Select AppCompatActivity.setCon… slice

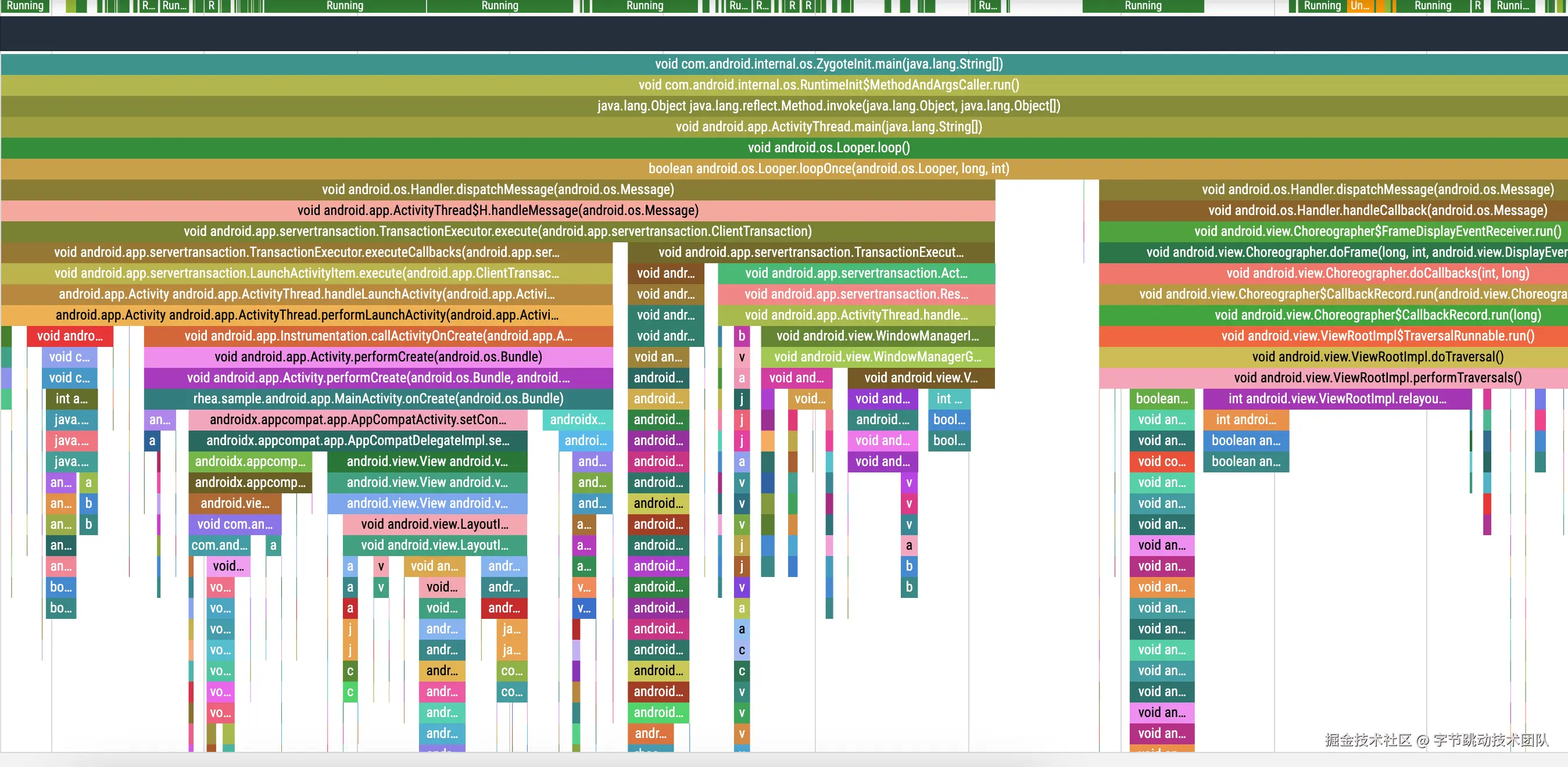(357, 420)
